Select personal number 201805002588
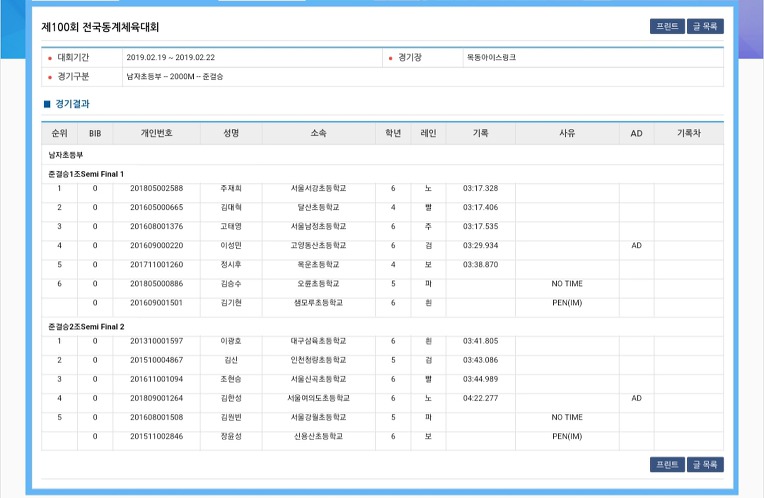 point(156,188)
